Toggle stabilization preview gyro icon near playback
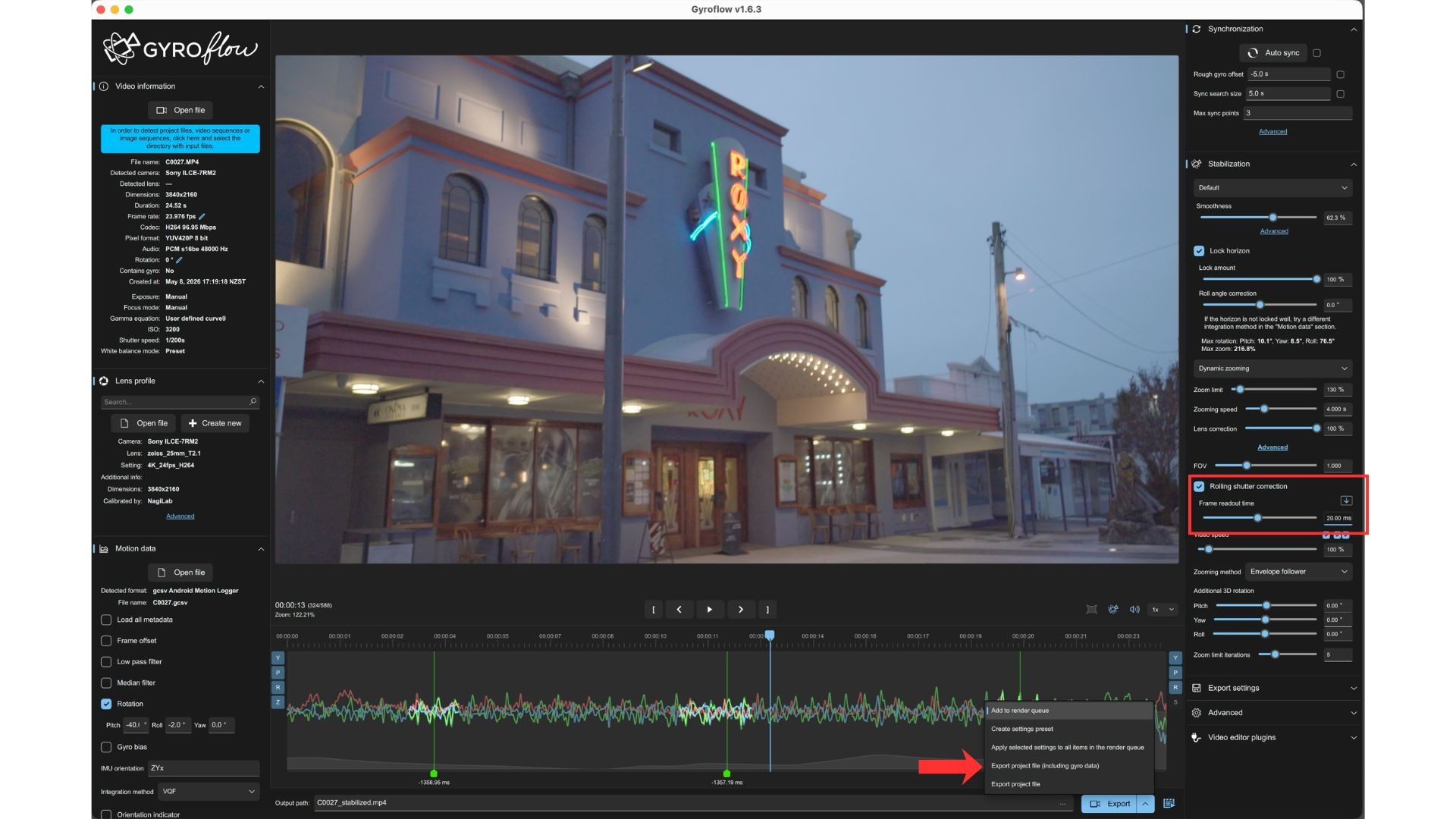1456x819 pixels. coord(1113,609)
